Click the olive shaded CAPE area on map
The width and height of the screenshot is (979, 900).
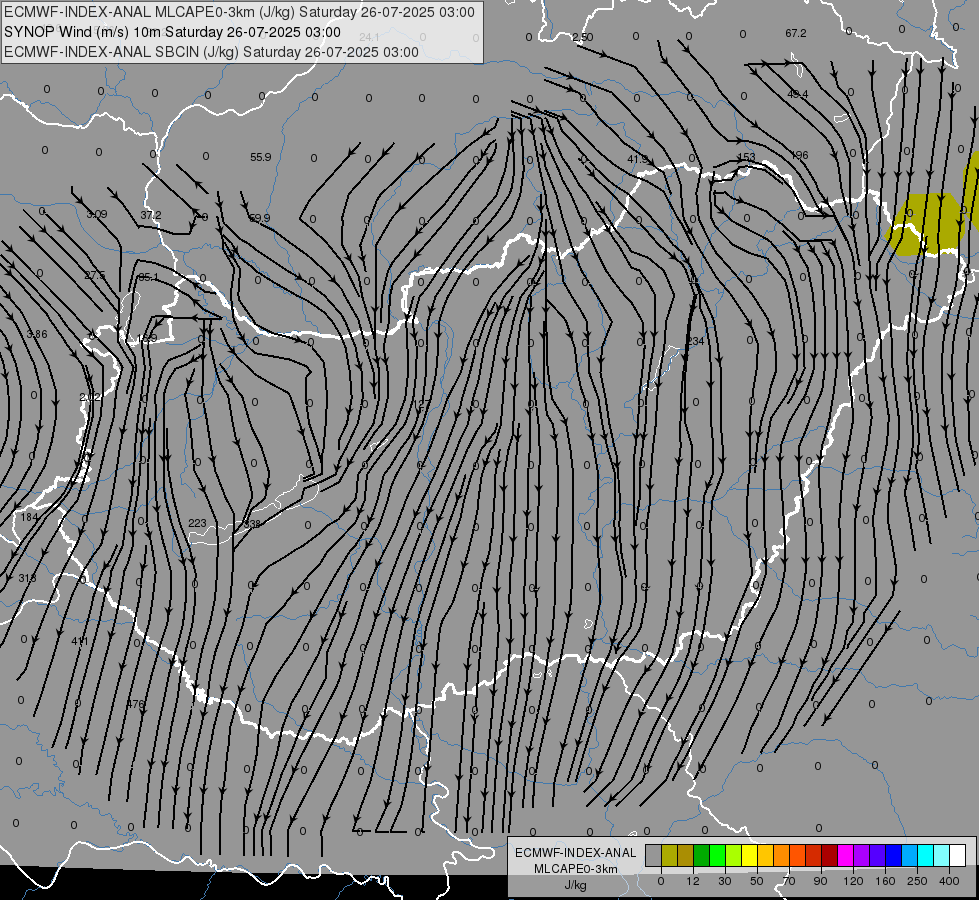point(926,225)
